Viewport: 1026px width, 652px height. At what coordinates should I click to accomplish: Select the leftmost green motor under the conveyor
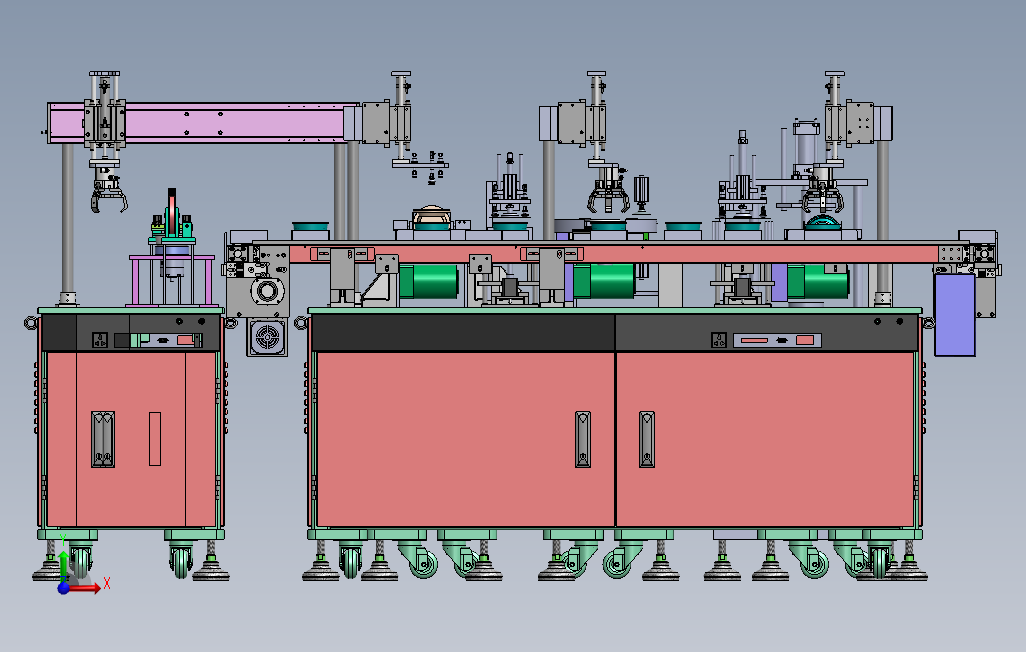tap(428, 281)
